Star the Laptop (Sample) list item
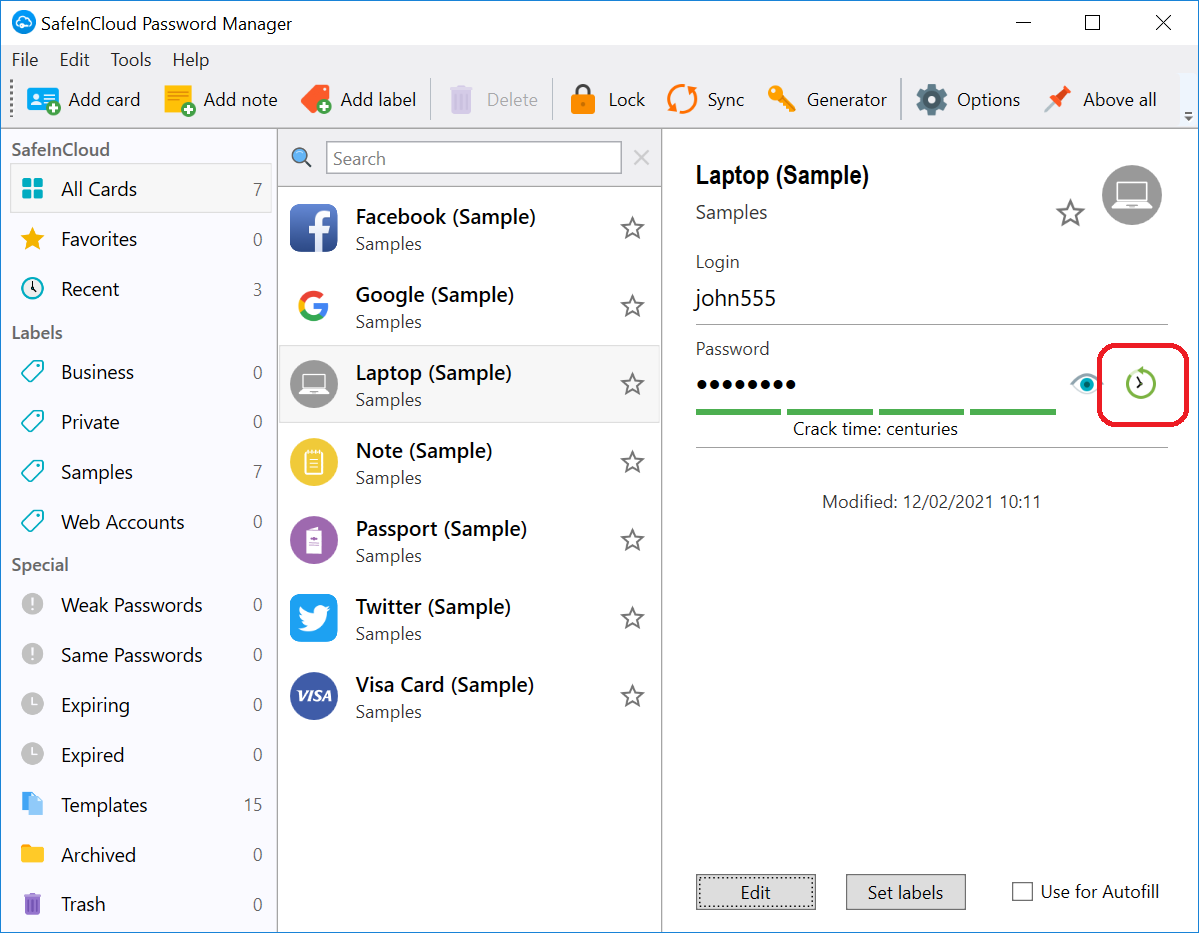Image resolution: width=1199 pixels, height=933 pixels. [x=632, y=384]
